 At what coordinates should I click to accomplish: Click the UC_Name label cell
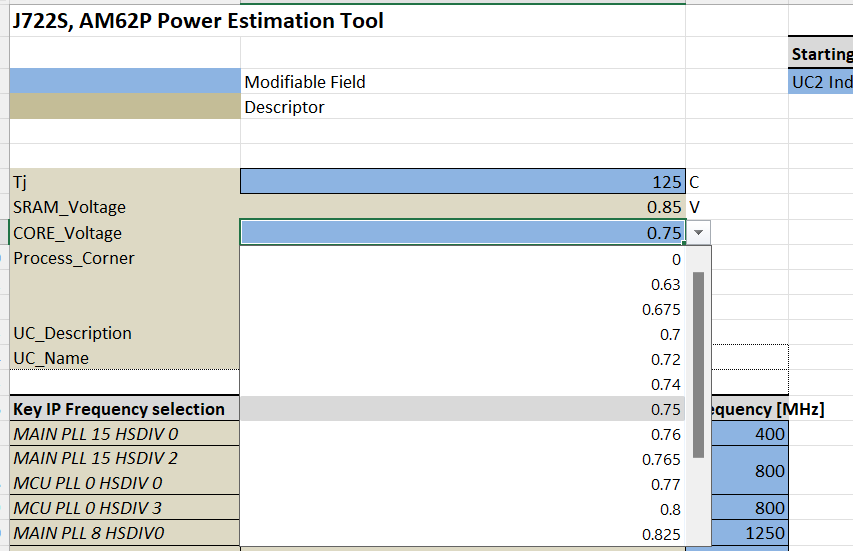coord(125,358)
